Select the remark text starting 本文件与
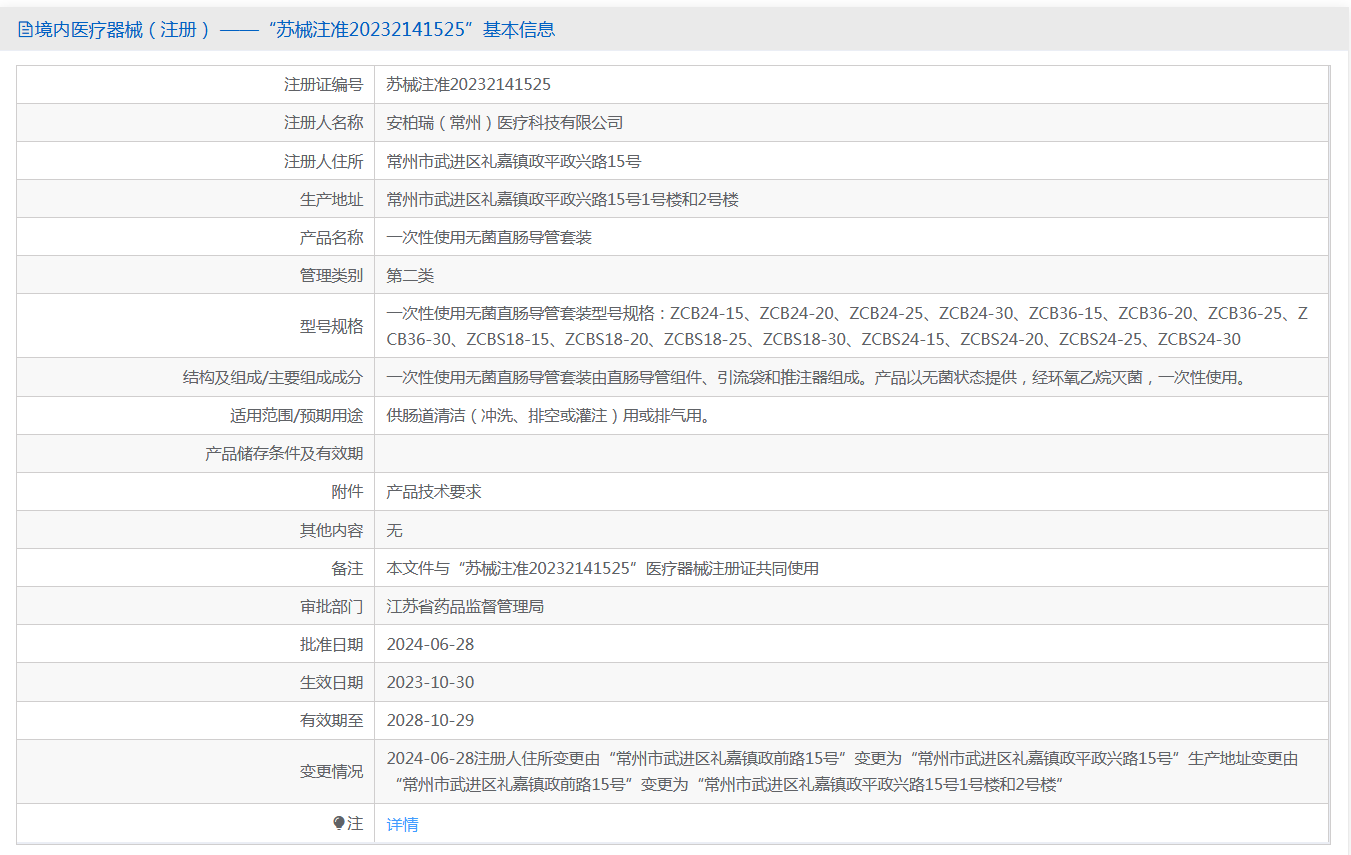Screen dimensions: 1351x855 point(603,568)
